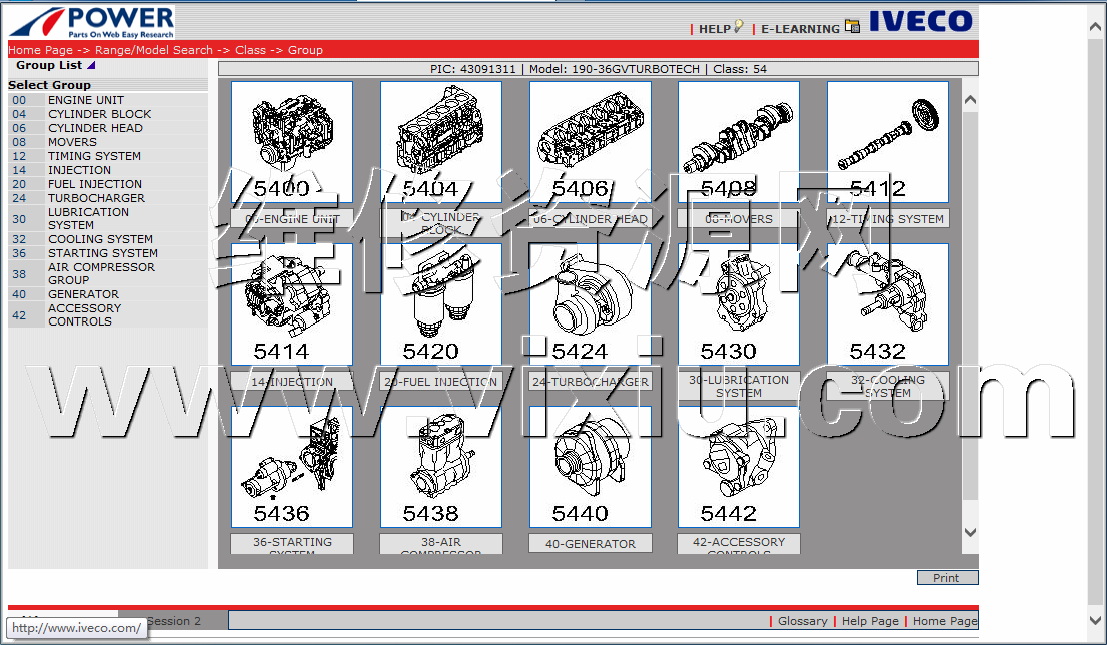Open the E-LEARNING folder icon

coord(852,27)
